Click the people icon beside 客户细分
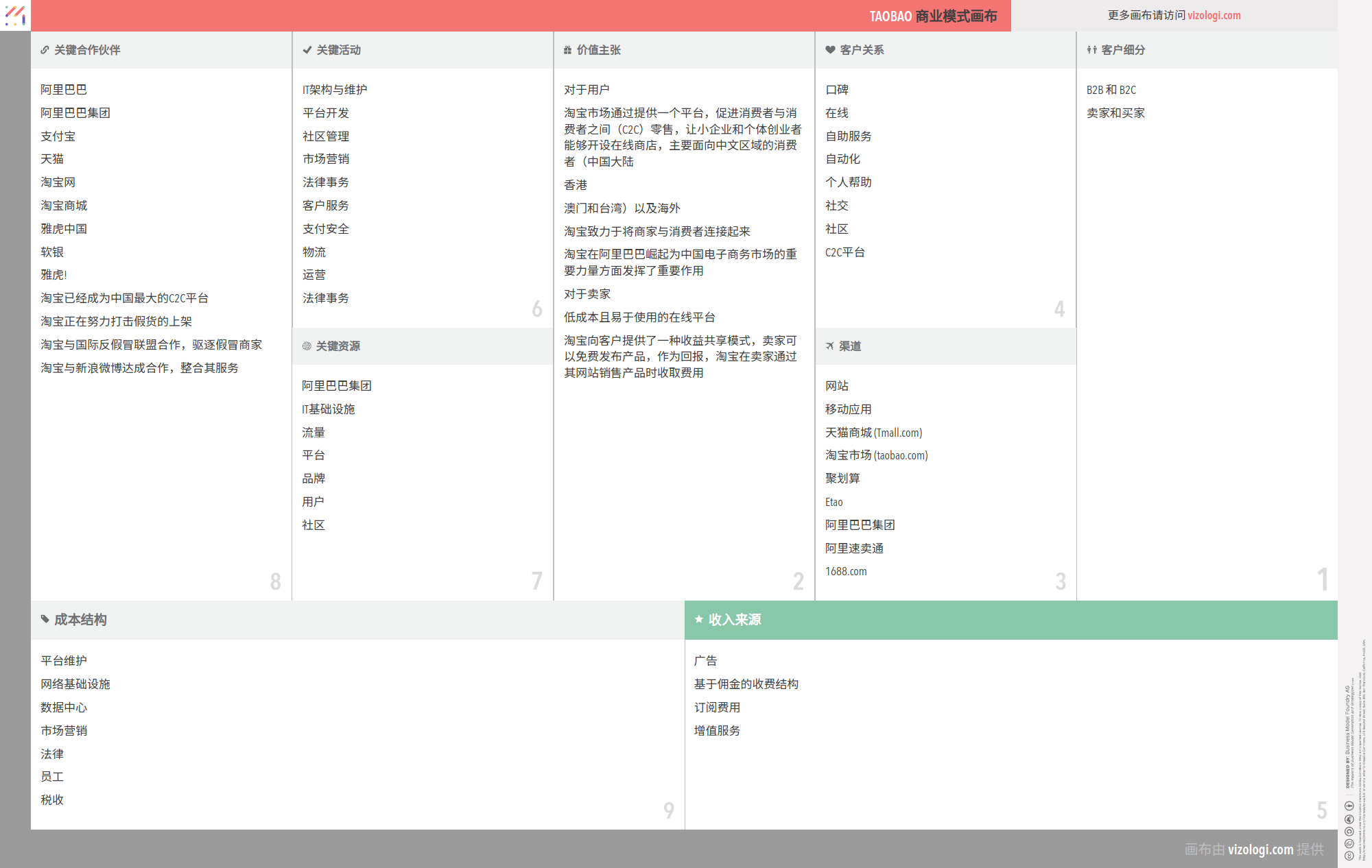The width and height of the screenshot is (1372, 868). [1091, 50]
